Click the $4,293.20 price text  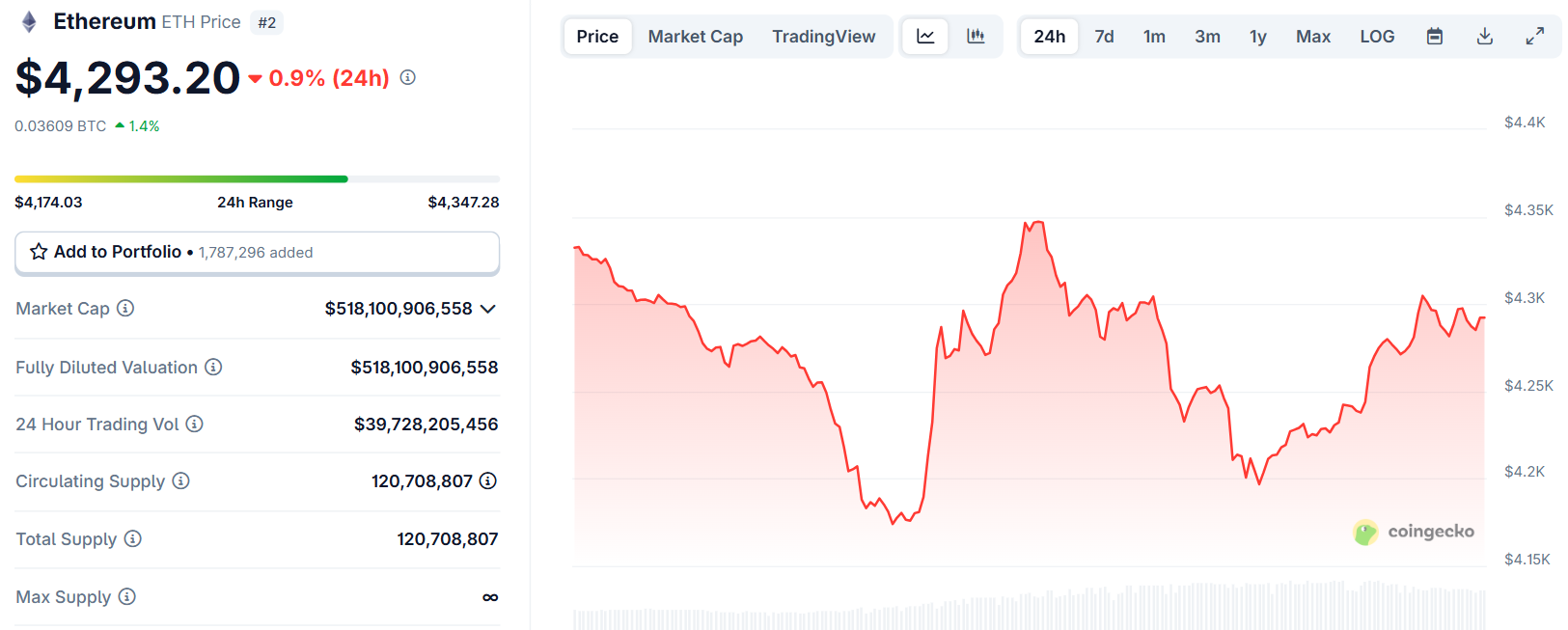[x=127, y=77]
